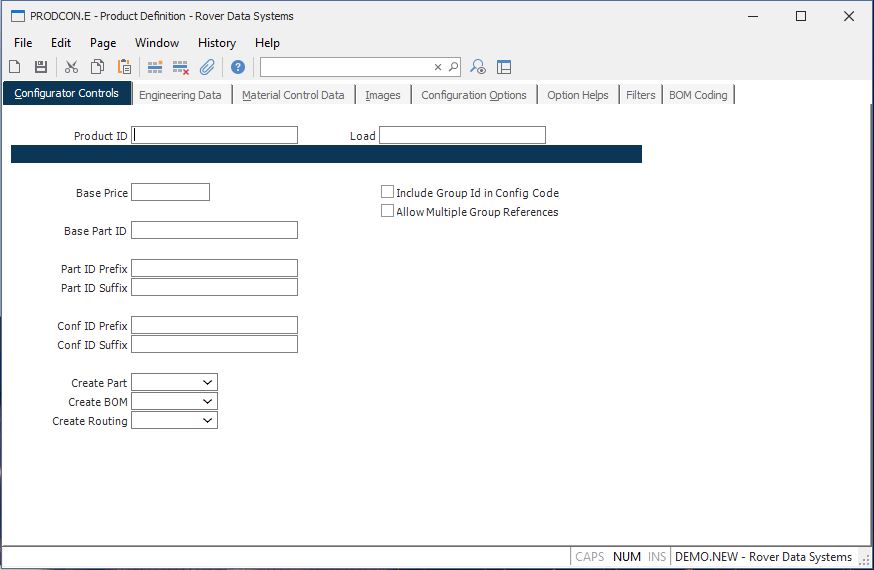
Task: Open attachments with the paperclip icon
Action: coord(207,67)
